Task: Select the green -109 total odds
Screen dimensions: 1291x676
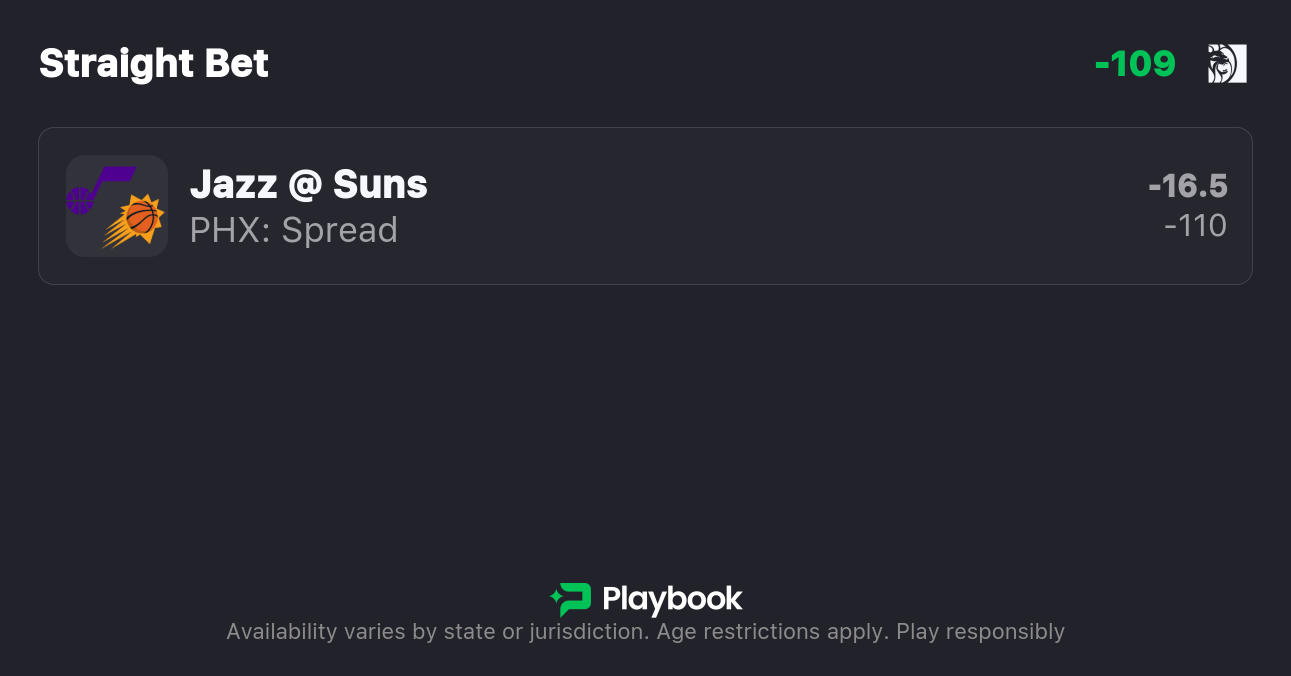Action: [x=1135, y=64]
